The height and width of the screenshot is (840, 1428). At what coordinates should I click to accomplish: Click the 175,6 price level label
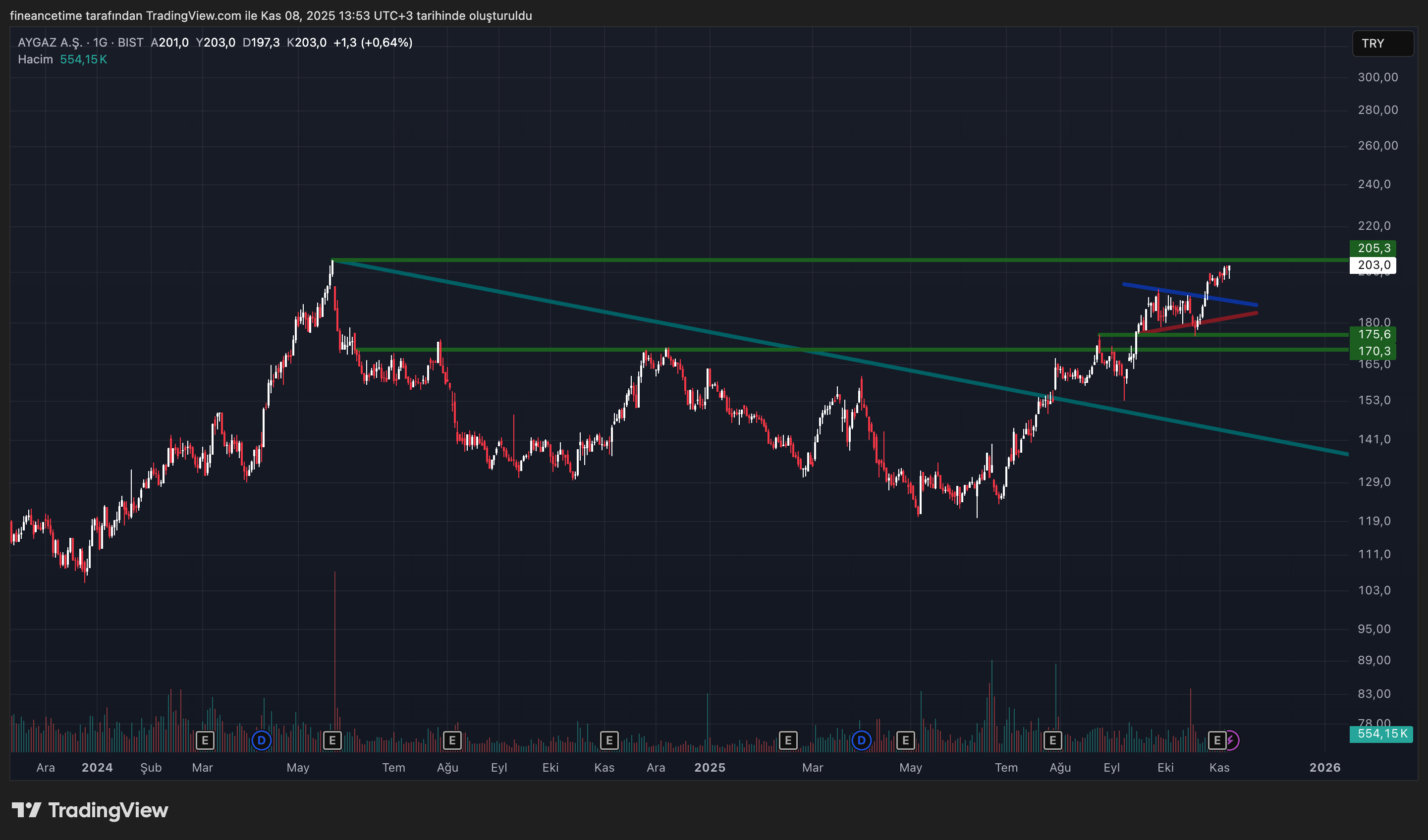(1373, 334)
